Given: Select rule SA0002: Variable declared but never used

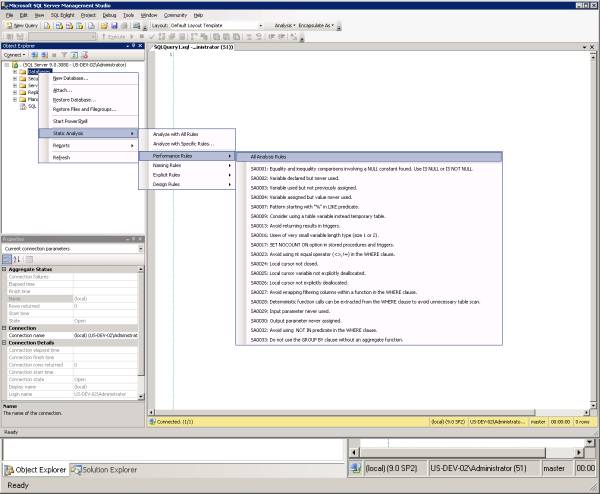Looking at the screenshot, I should (x=369, y=178).
